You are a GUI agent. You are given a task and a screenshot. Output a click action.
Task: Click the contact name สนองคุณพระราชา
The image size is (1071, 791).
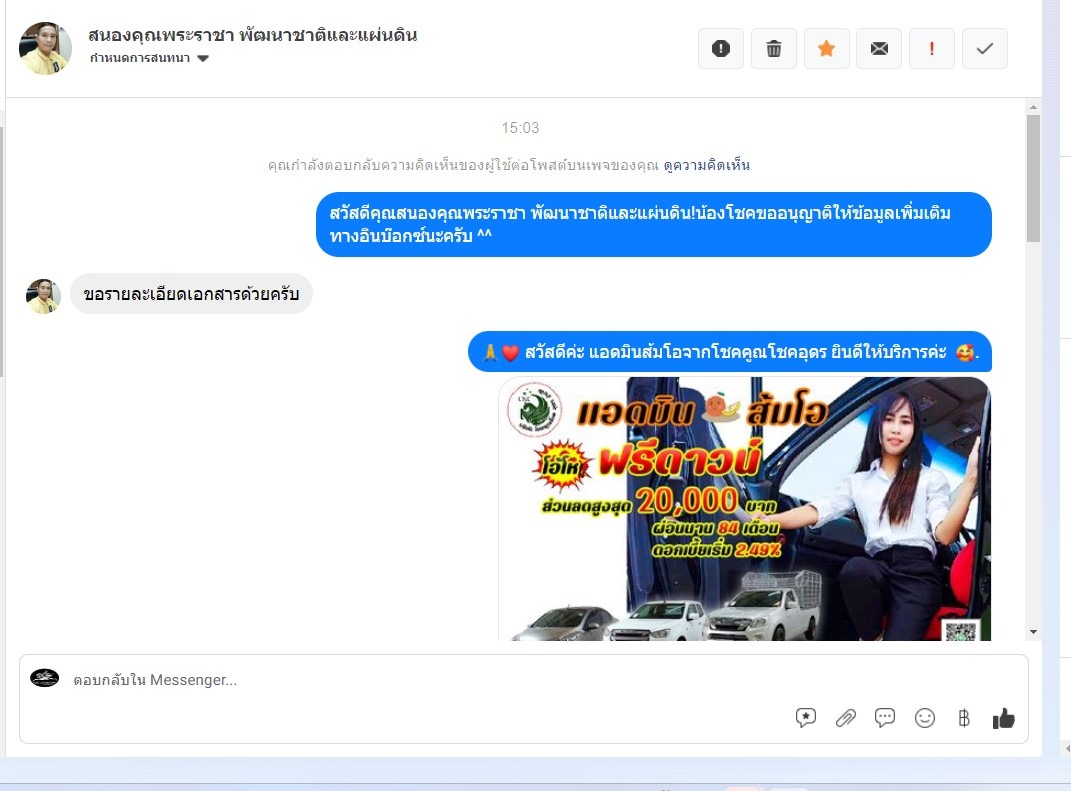(252, 34)
